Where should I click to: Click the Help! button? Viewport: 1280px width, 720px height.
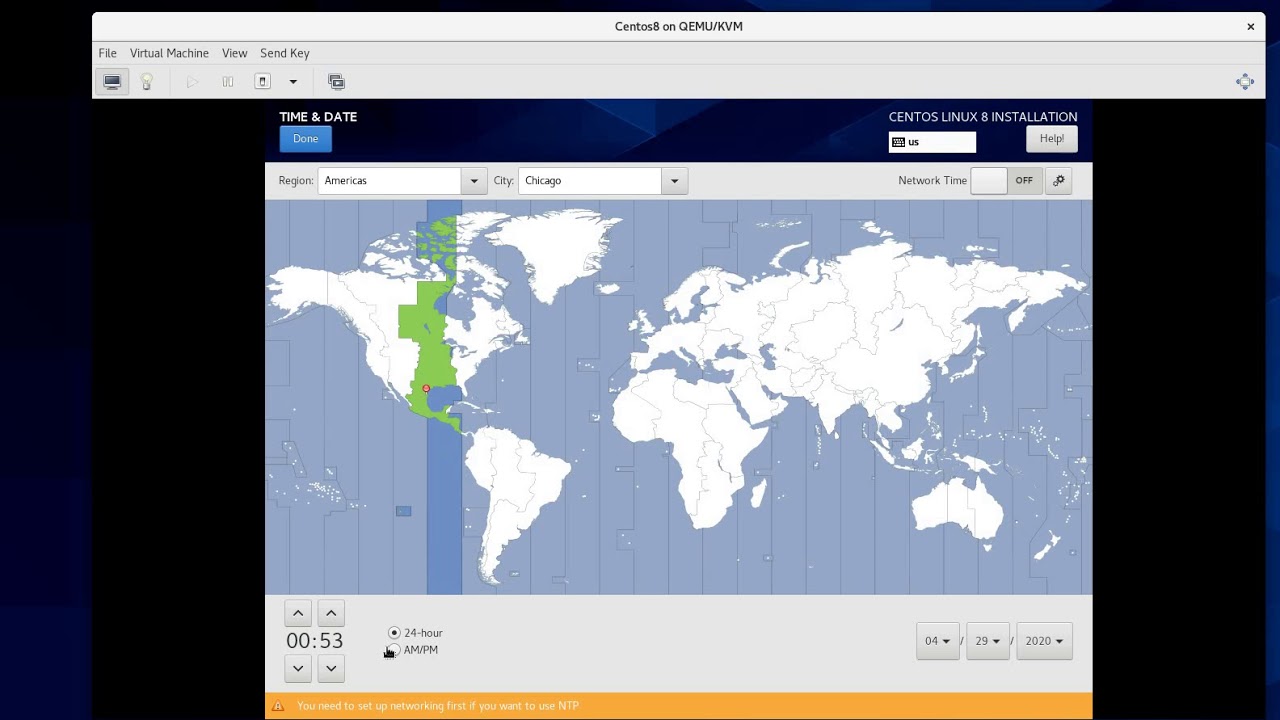click(x=1052, y=139)
